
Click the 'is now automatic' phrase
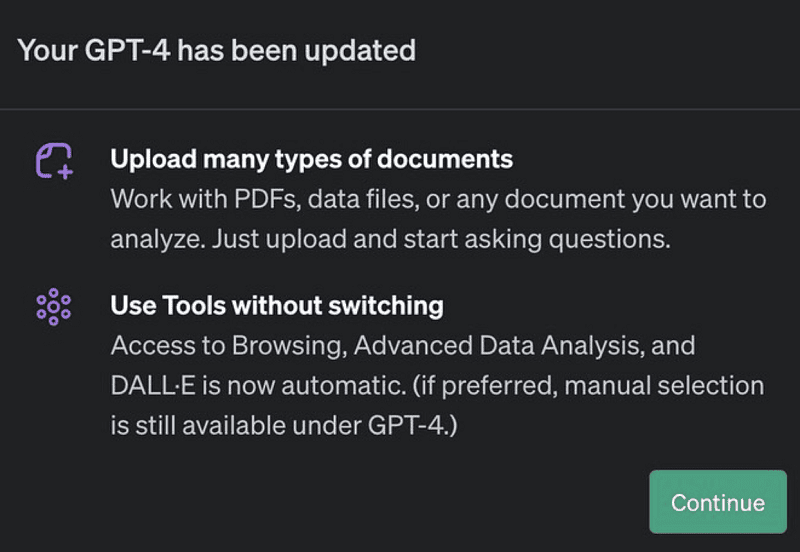click(304, 386)
